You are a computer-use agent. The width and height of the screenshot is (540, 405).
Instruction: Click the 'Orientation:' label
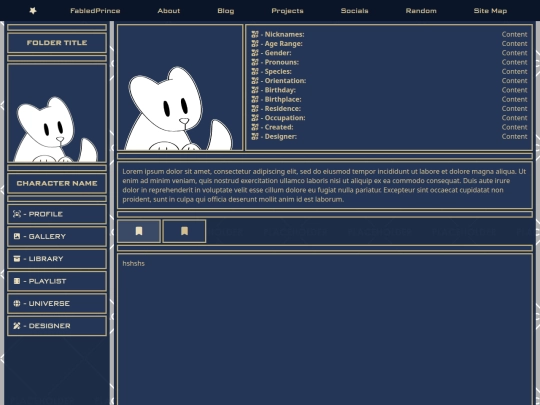[x=285, y=81]
